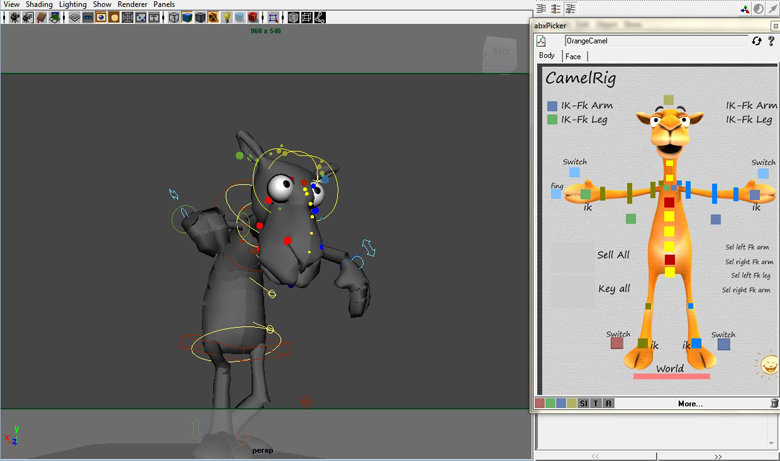Screen dimensions: 780x461
Task: Click the Camera Attributes icon
Action: coord(28,18)
